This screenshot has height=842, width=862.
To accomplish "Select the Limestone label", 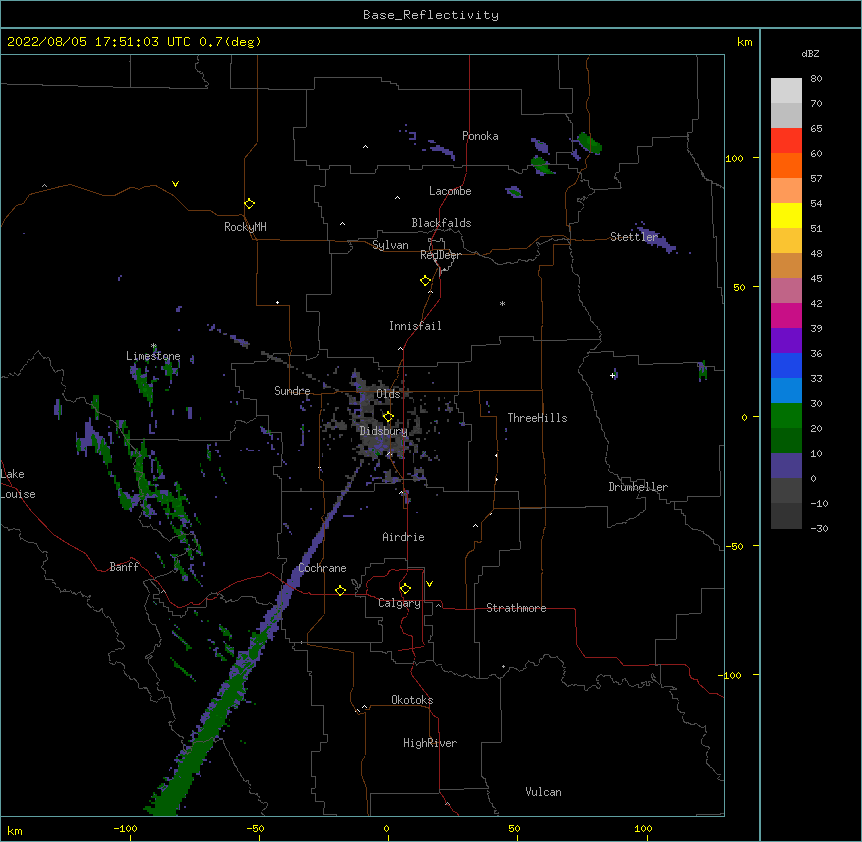I will tap(153, 356).
